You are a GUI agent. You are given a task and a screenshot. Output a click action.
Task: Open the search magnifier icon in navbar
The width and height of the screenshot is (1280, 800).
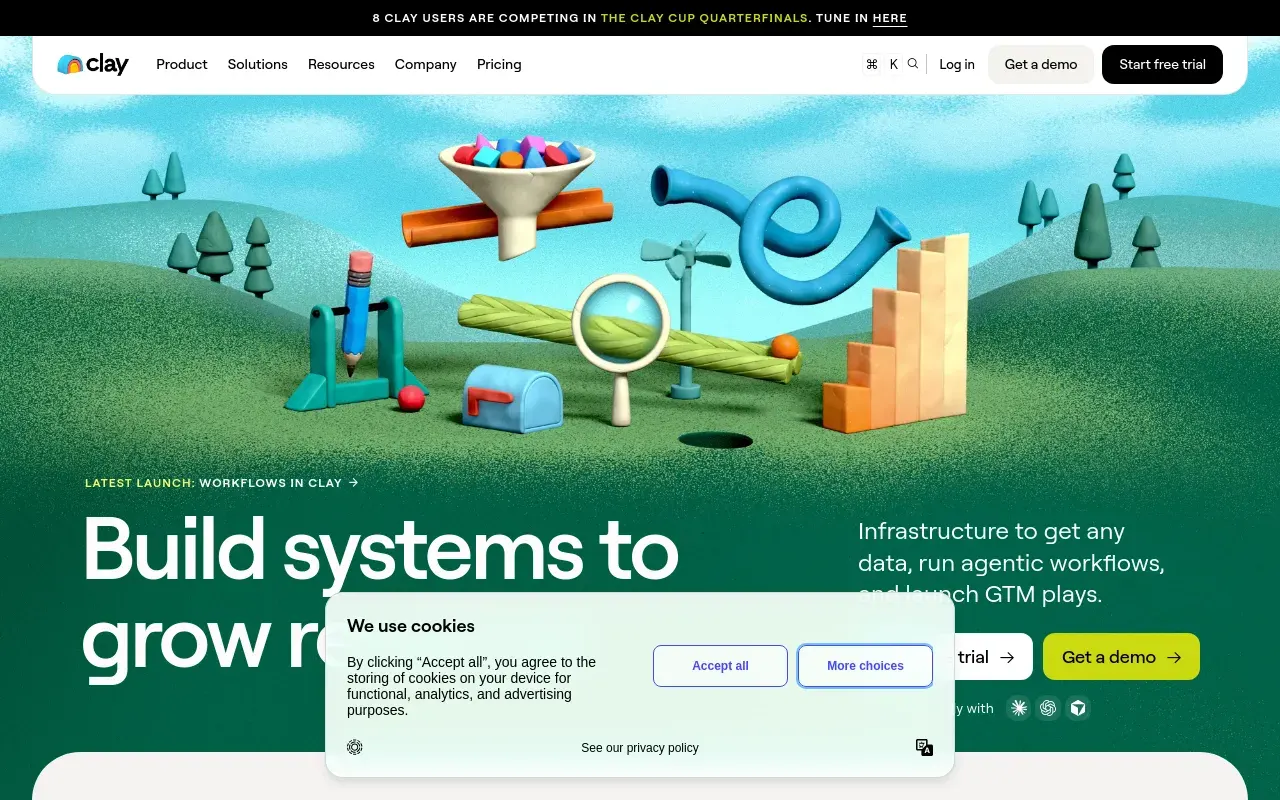[x=913, y=64]
